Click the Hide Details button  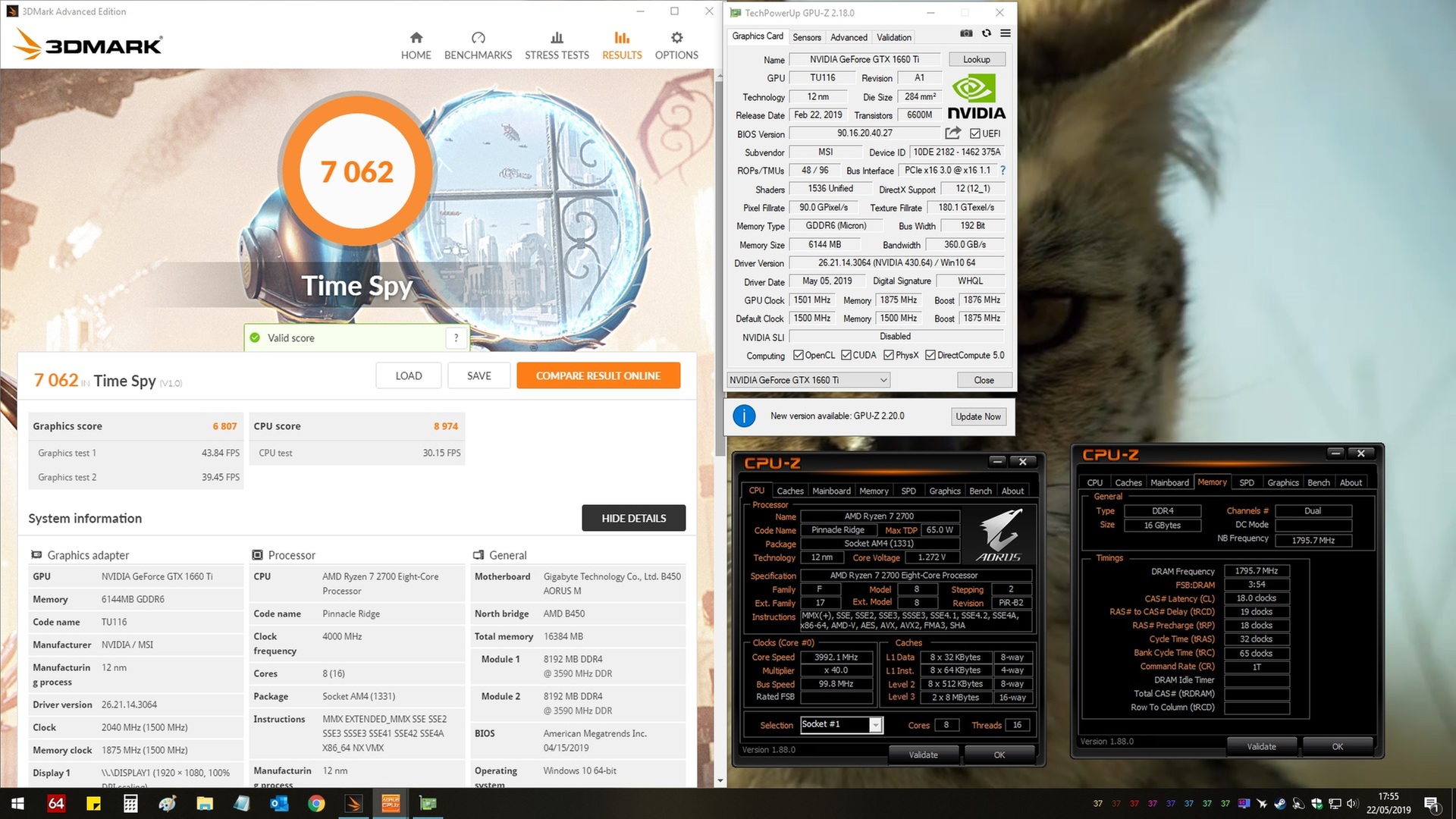634,518
